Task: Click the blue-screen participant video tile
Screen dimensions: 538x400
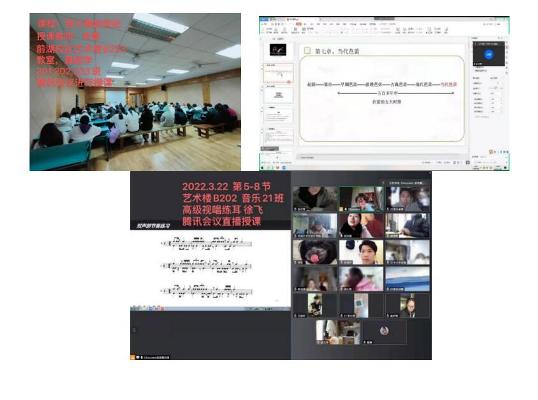Action: tap(407, 279)
